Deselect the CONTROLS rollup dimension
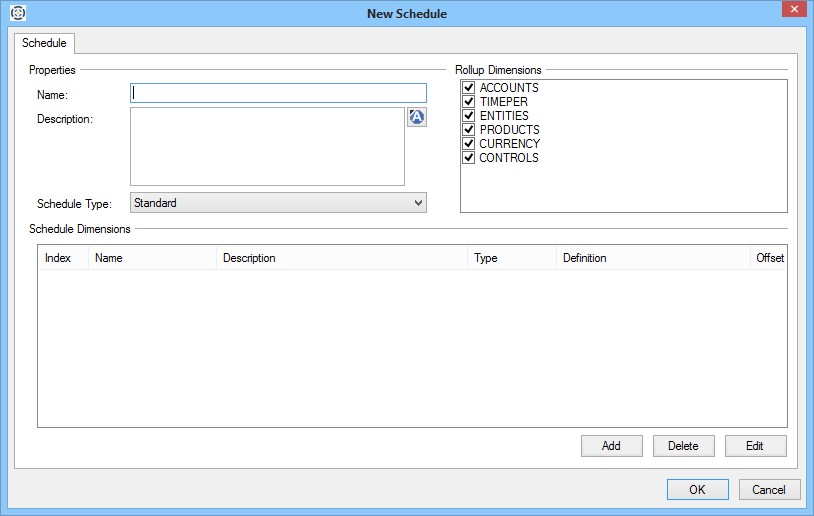Viewport: 814px width, 516px height. tap(468, 158)
